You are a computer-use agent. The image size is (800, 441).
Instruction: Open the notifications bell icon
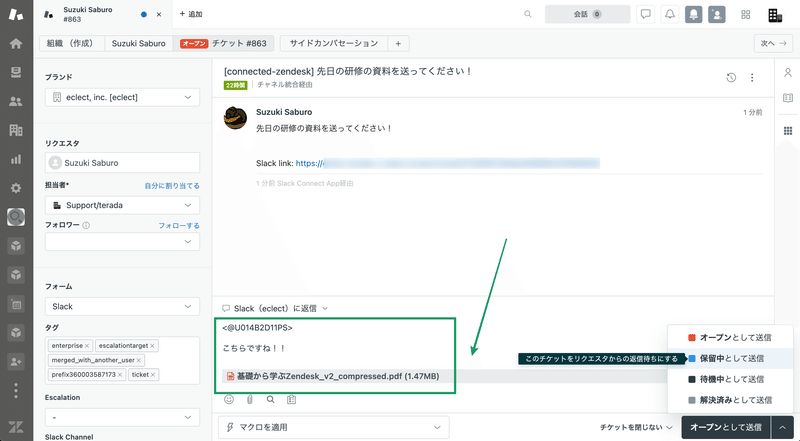[x=670, y=14]
